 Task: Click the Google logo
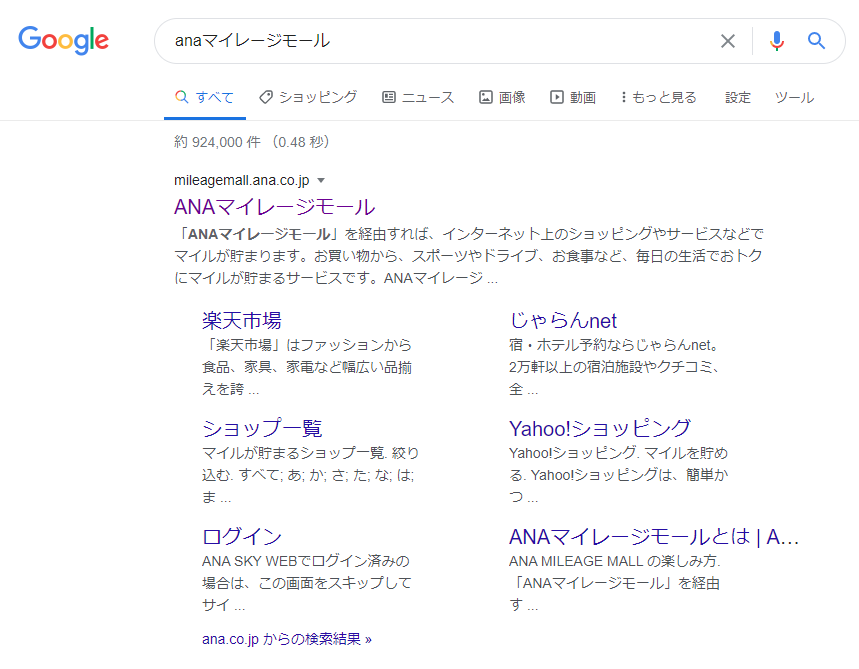(x=63, y=40)
